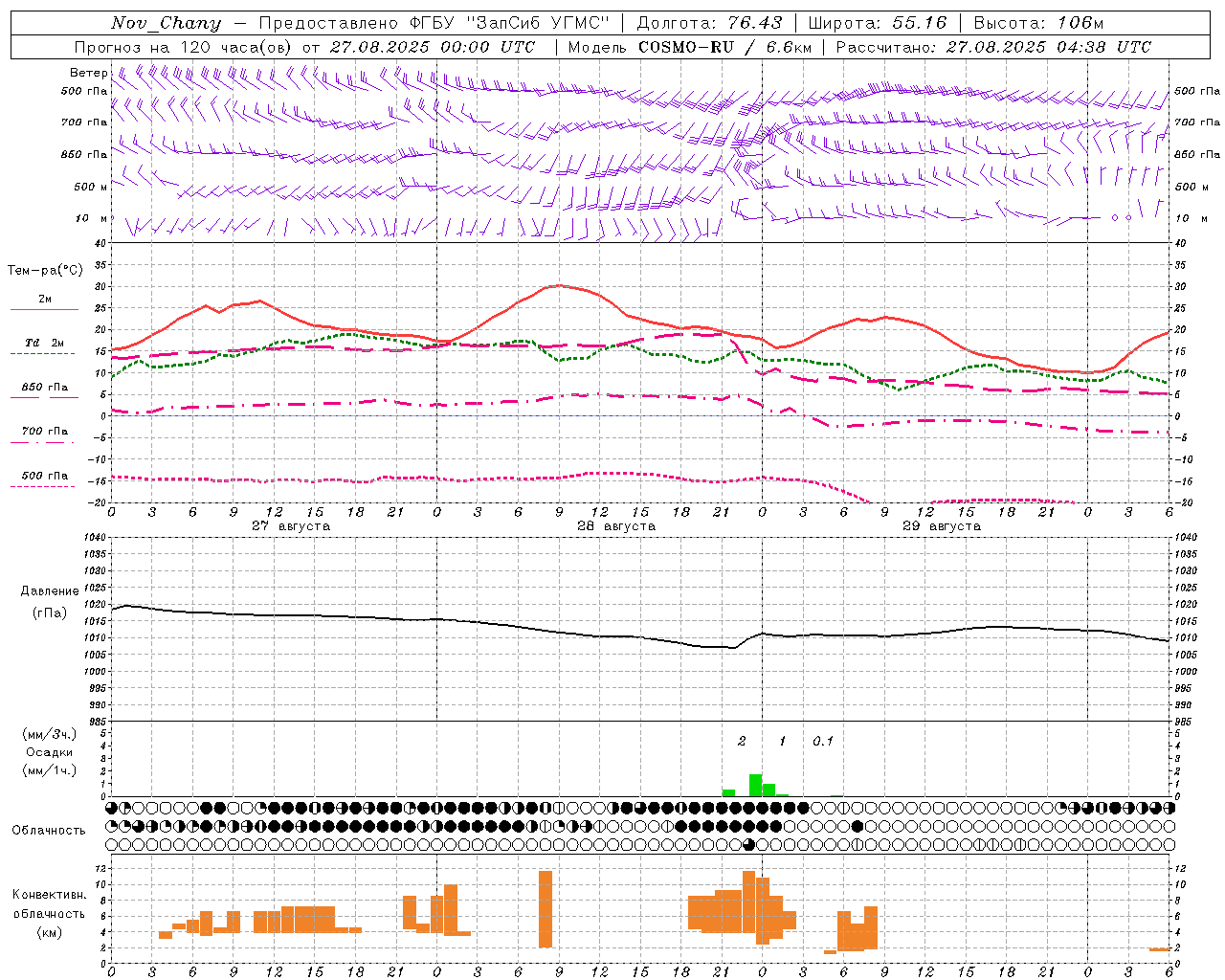Select the Долгота: 76.43 value
The height and width of the screenshot is (980, 1225).
coord(709,23)
